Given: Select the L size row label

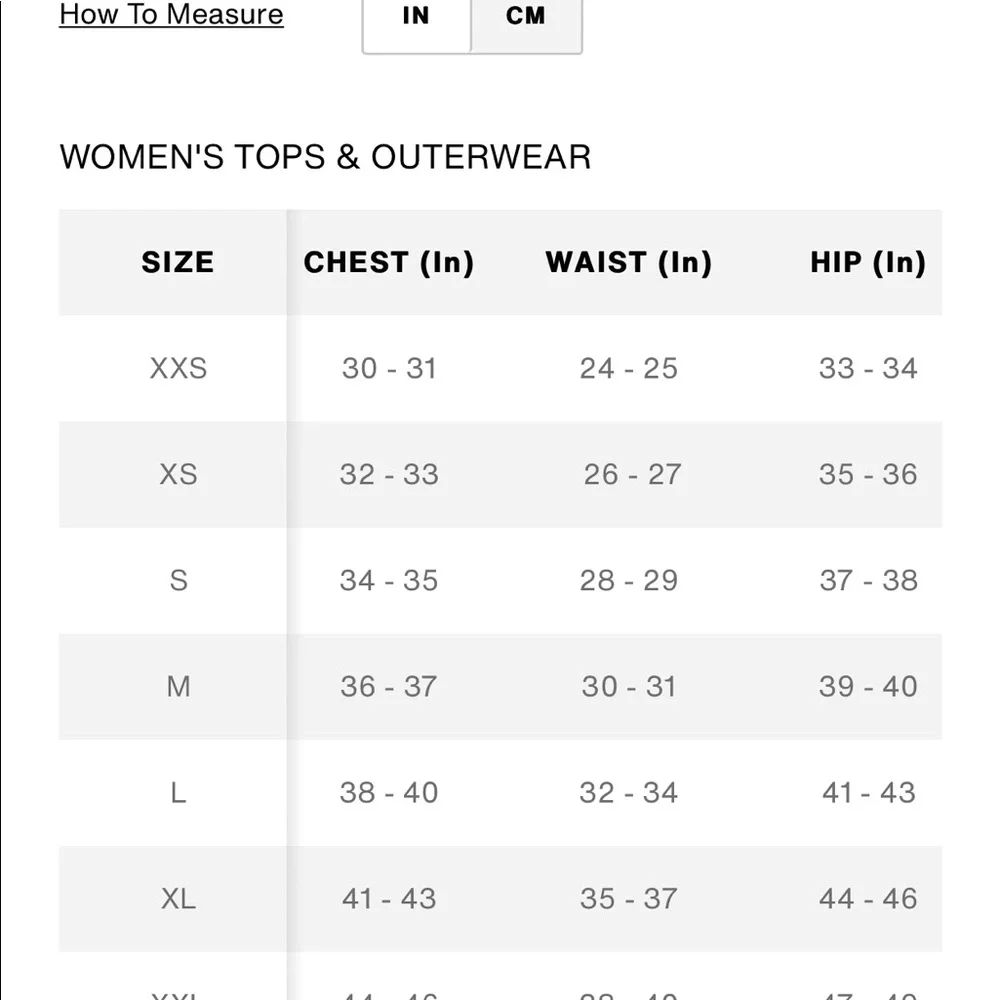Looking at the screenshot, I should (x=179, y=793).
